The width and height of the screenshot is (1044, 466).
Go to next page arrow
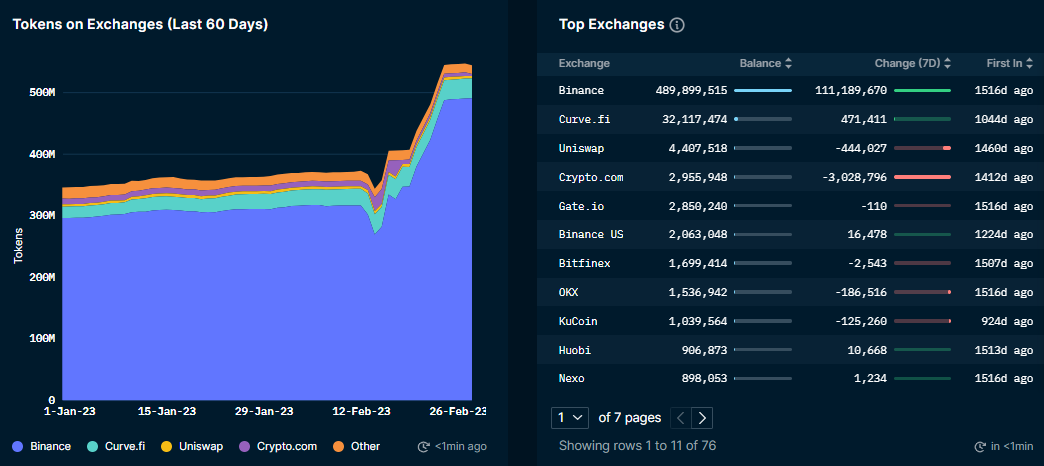[x=702, y=418]
